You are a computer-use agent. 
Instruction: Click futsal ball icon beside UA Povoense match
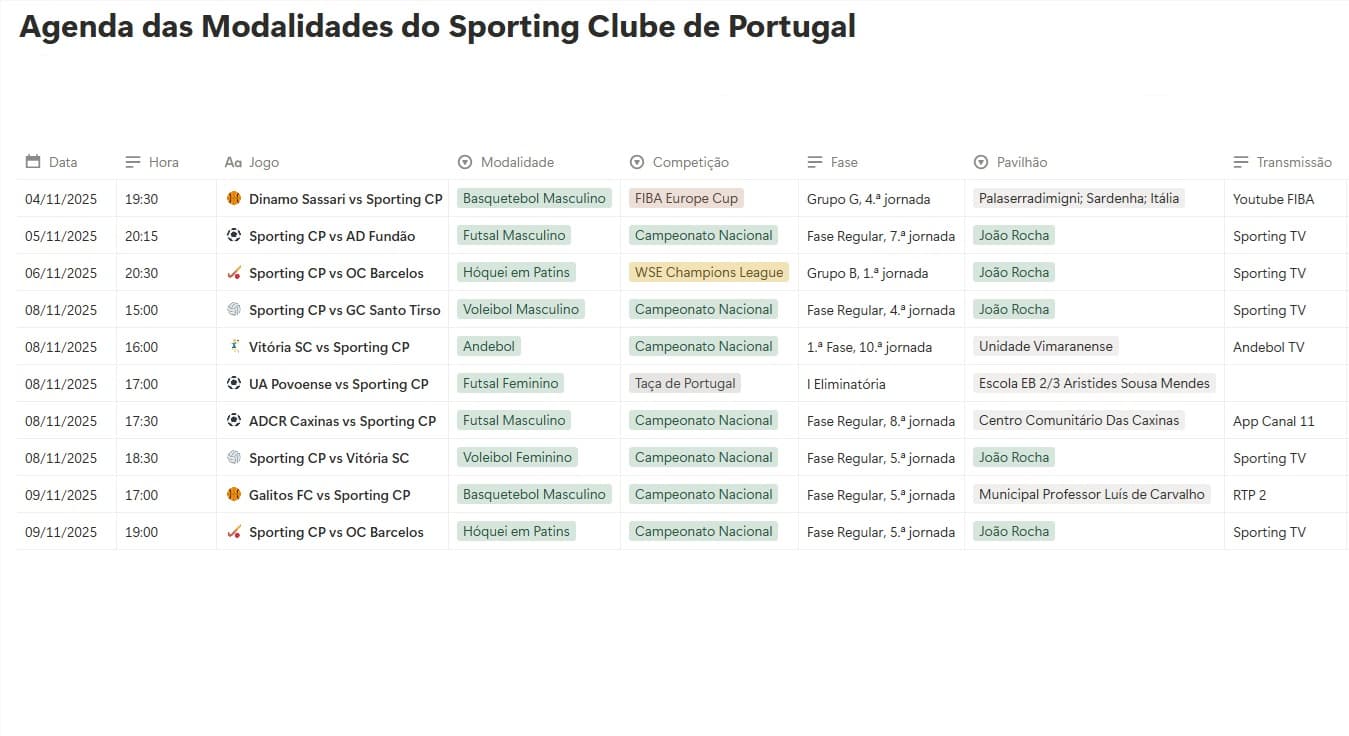[x=234, y=384]
